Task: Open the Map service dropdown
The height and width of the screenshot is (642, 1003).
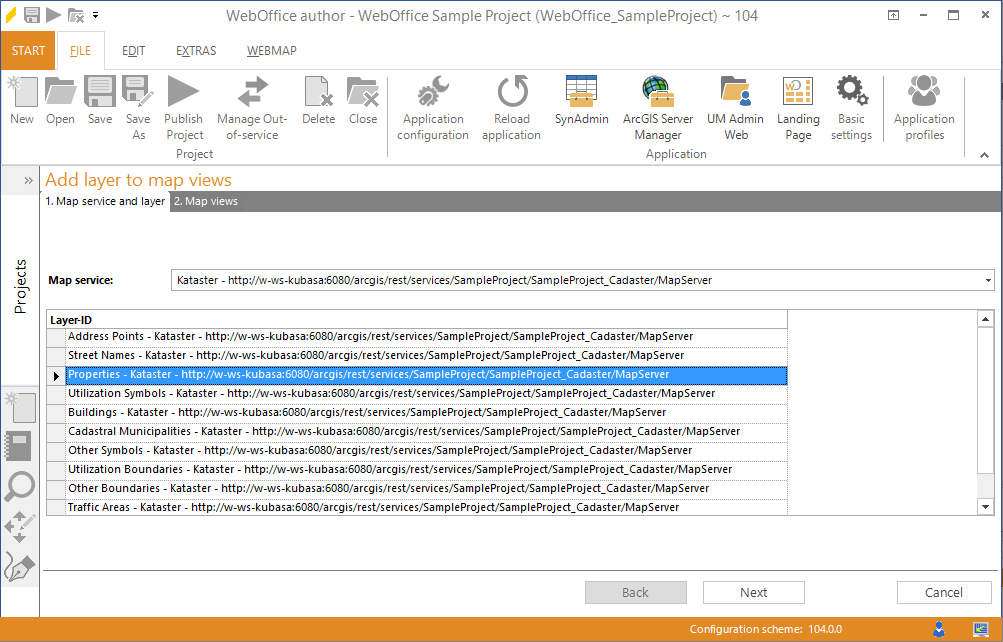Action: (989, 280)
